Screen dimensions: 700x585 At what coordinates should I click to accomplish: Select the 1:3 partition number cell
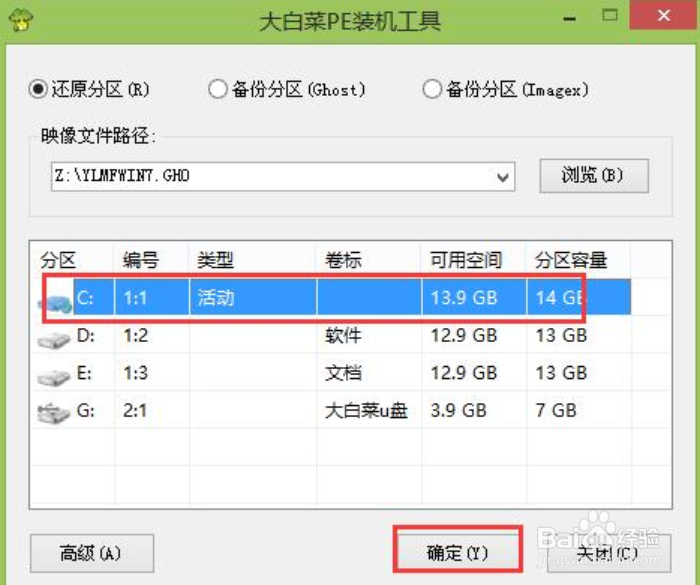point(135,373)
